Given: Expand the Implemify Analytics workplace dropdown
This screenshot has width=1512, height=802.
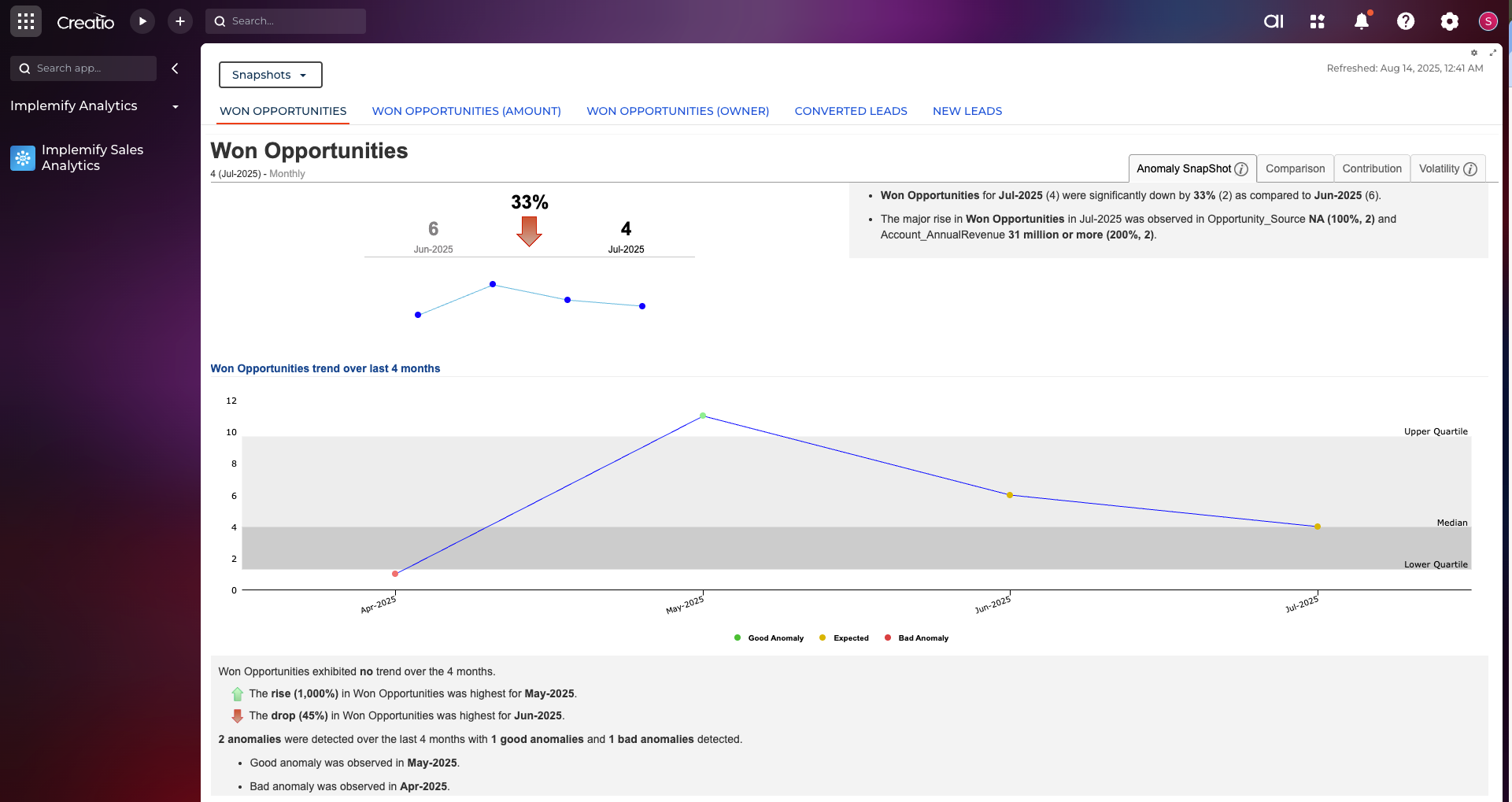Looking at the screenshot, I should click(x=176, y=106).
